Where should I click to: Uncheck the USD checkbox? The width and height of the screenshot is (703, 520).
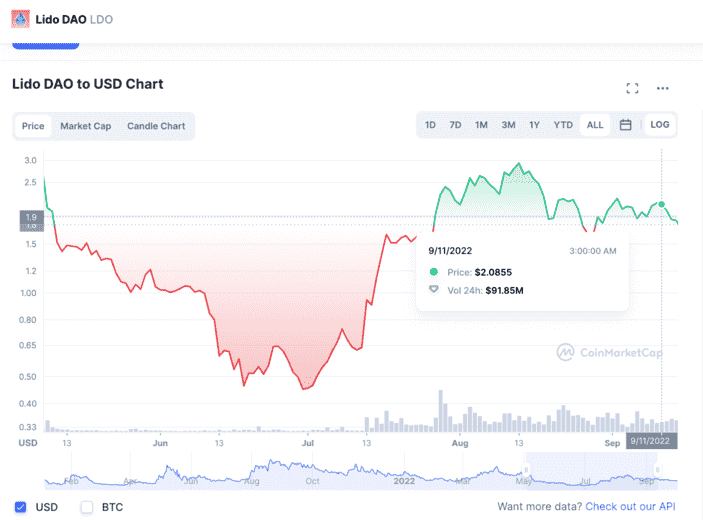click(x=21, y=507)
